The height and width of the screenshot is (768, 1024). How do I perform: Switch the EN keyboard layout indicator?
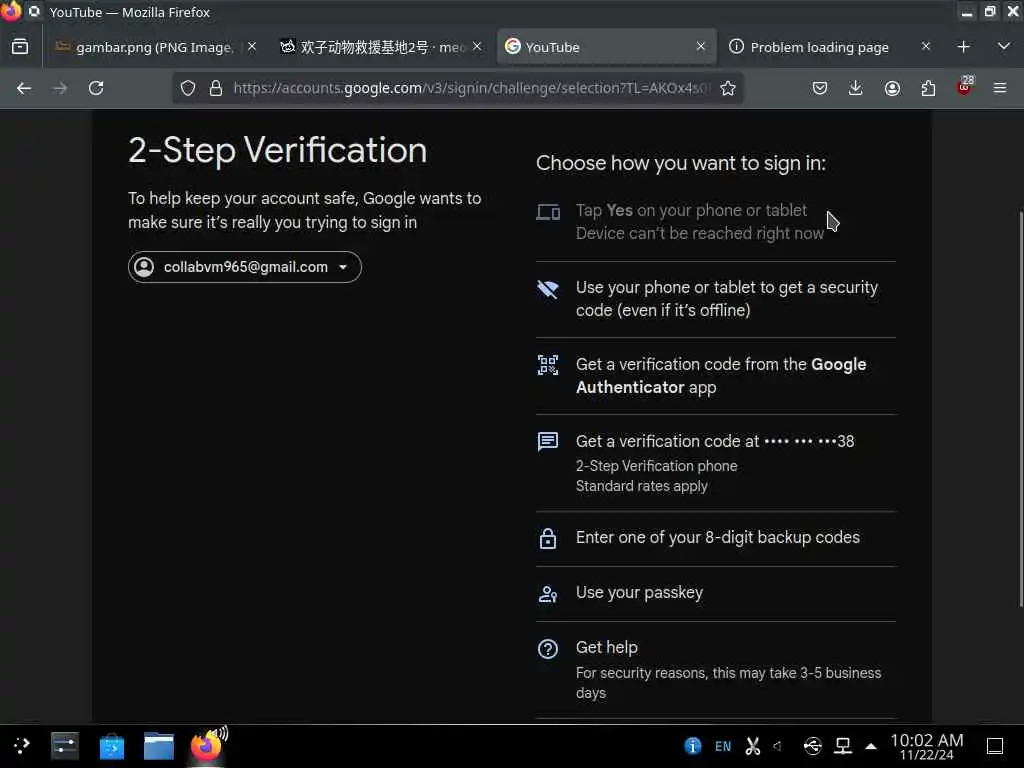(723, 746)
